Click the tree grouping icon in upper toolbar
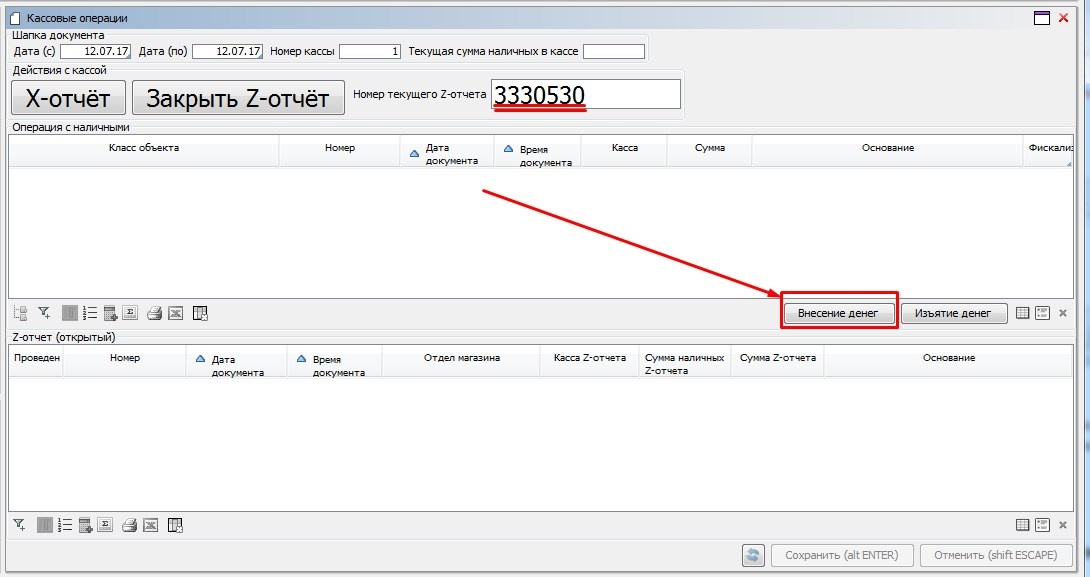This screenshot has height=577, width=1090. 20,313
